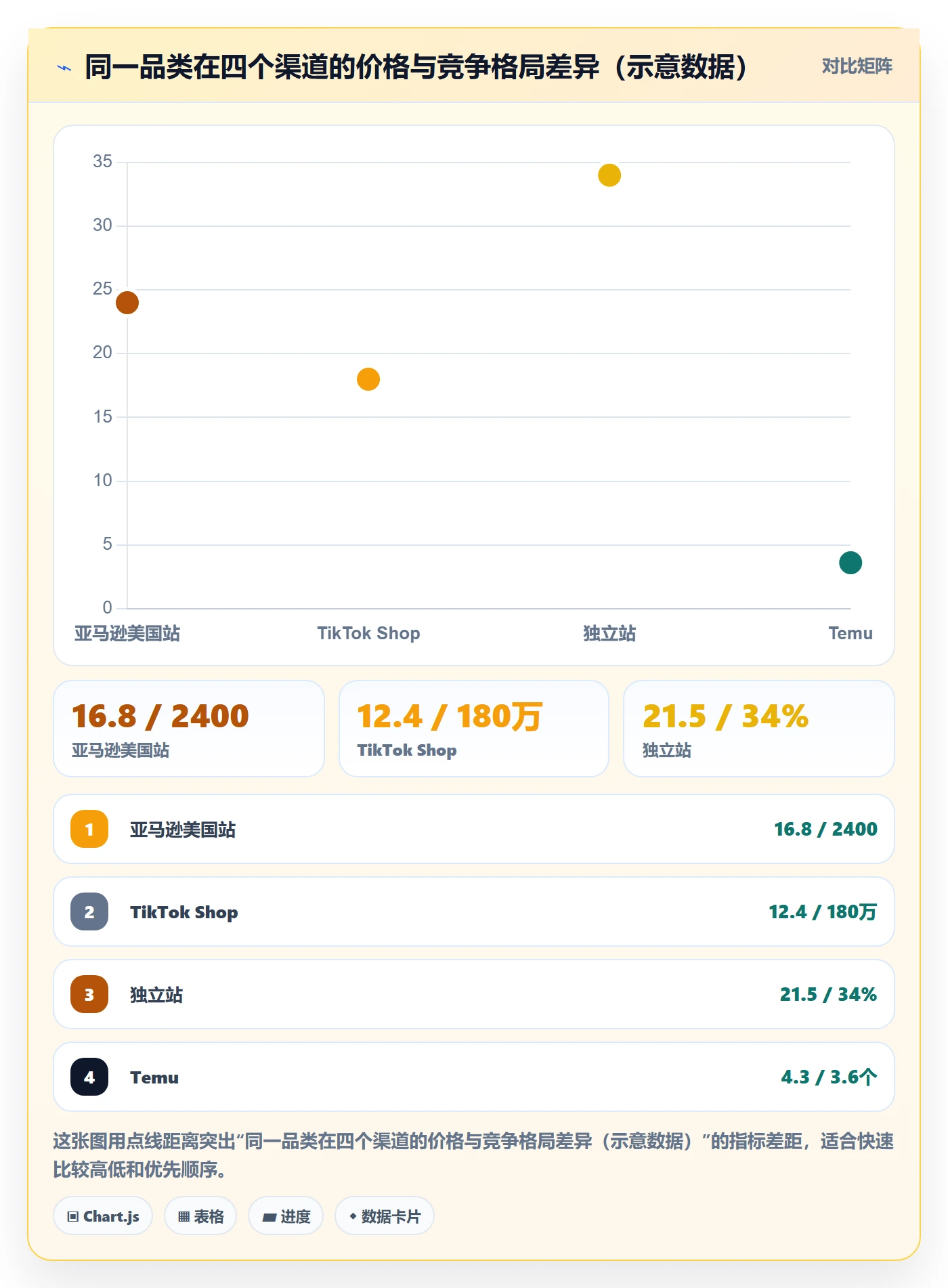The image size is (948, 1288).
Task: Click the 16.8 / 2400 stat card
Action: click(189, 729)
